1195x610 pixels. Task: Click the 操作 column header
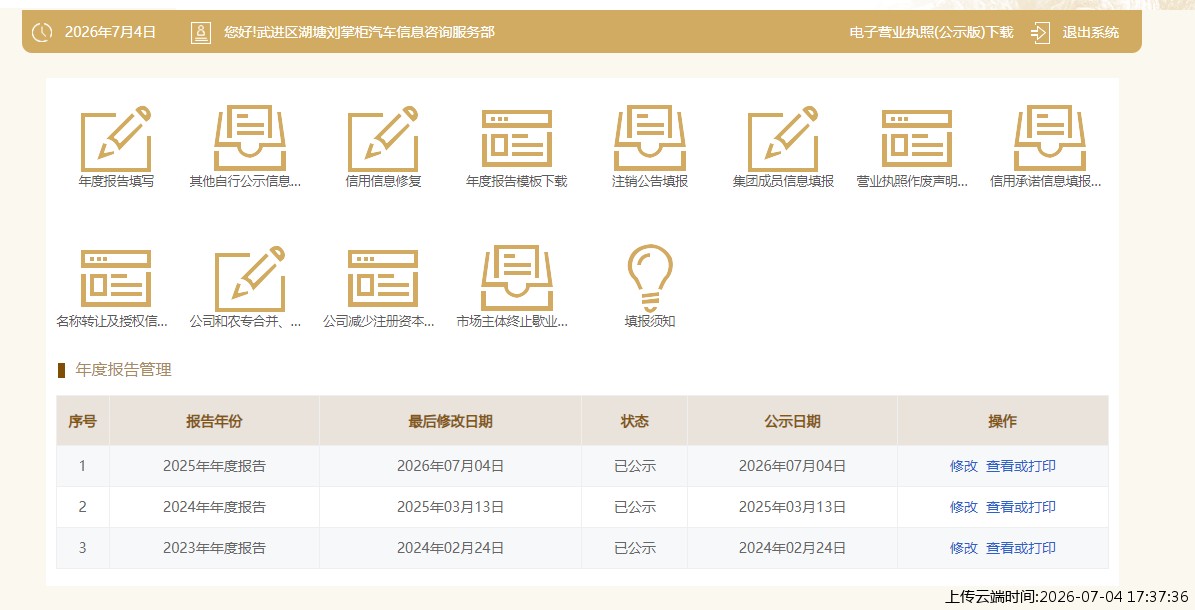coord(1003,421)
